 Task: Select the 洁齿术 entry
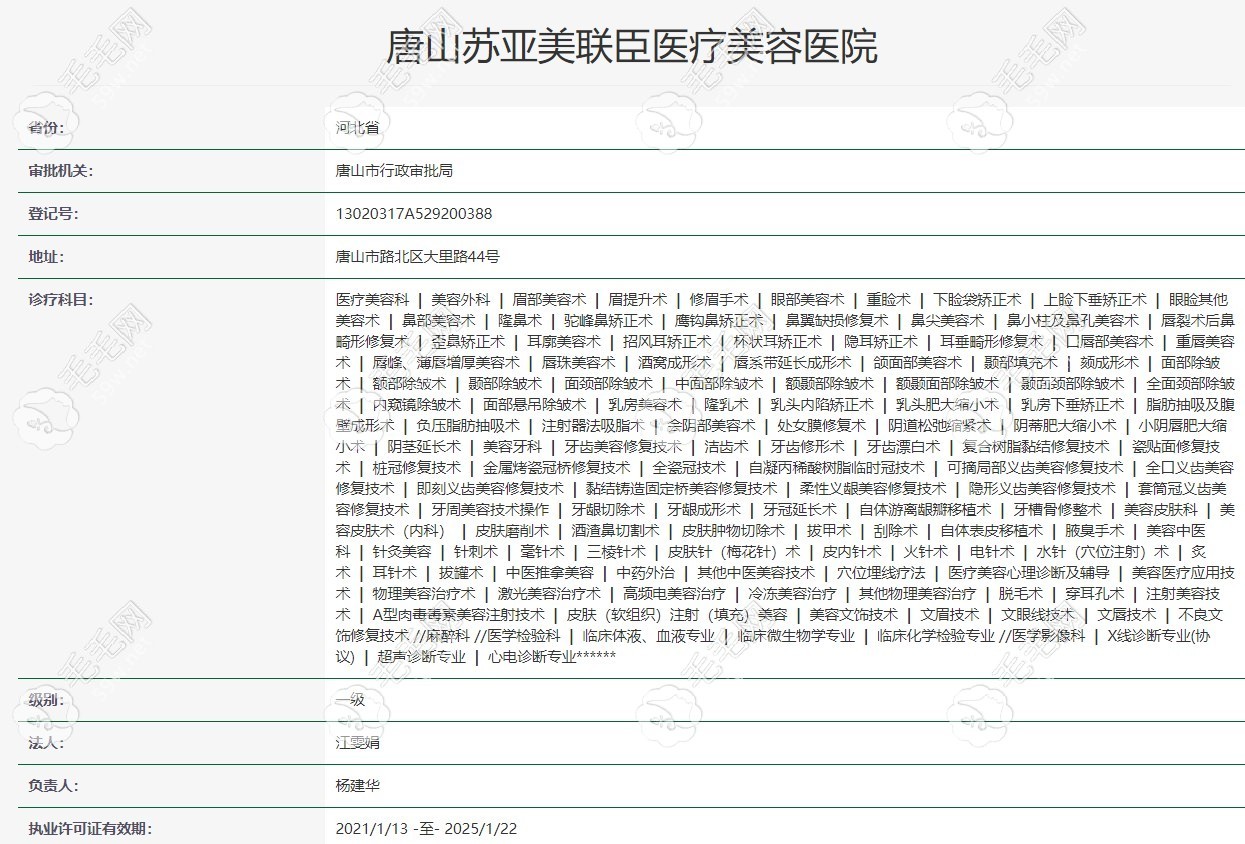pyautogui.click(x=726, y=447)
